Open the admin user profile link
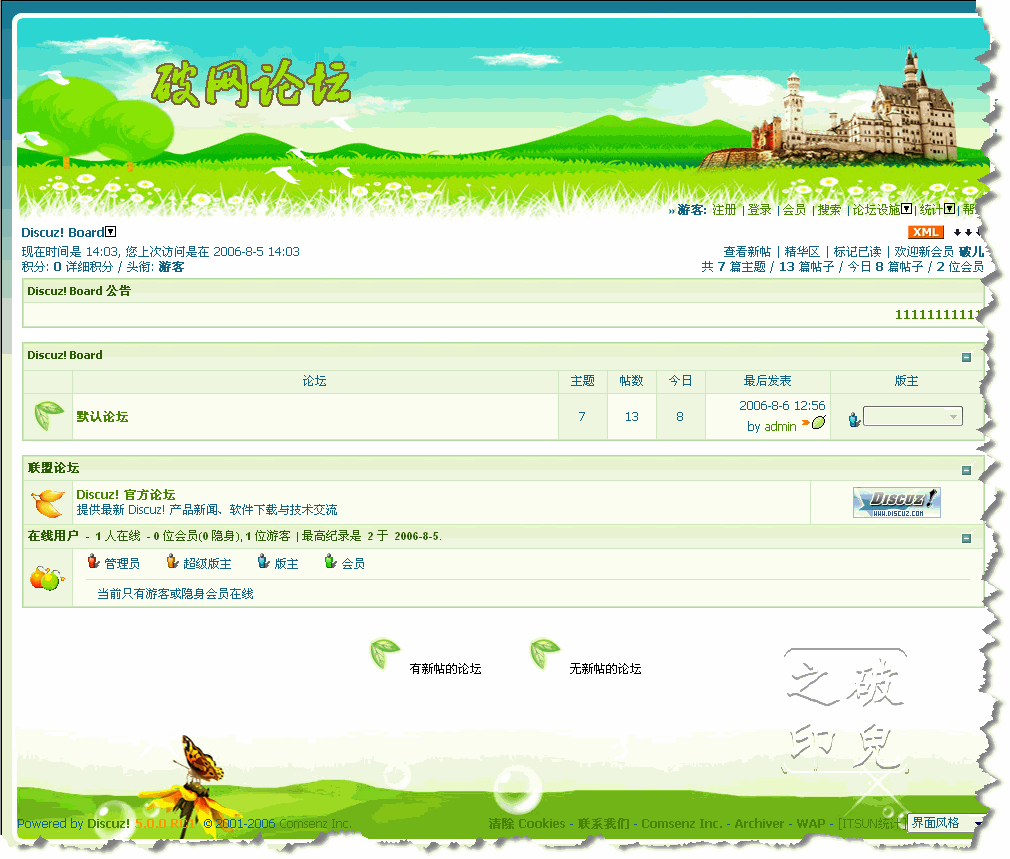This screenshot has height=859, width=1010. click(781, 426)
